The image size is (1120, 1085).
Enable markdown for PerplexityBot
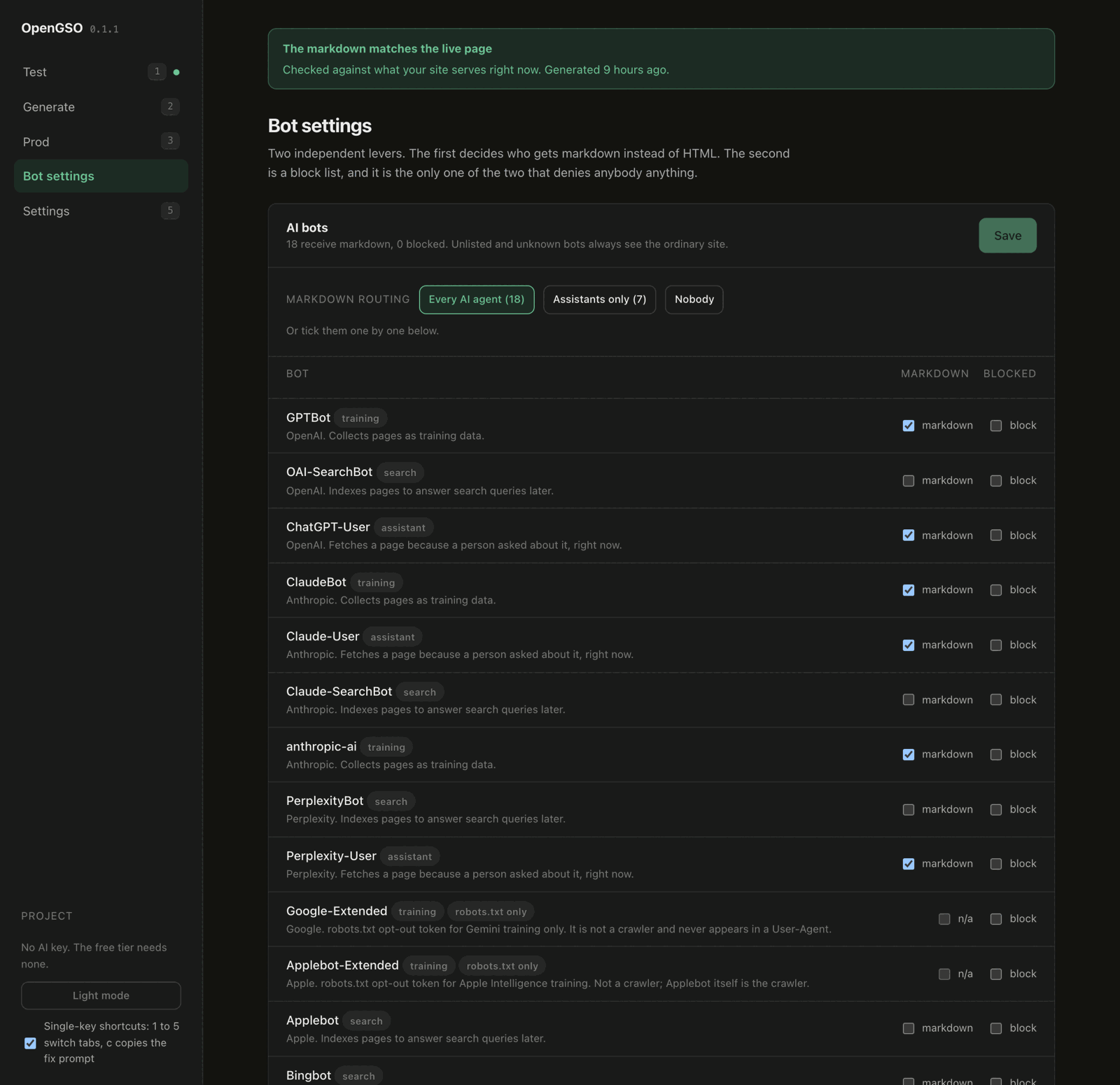pos(909,810)
